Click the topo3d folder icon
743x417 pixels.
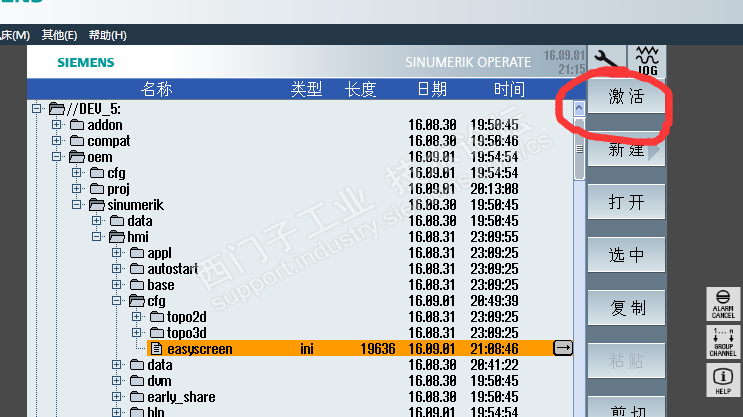coord(157,333)
